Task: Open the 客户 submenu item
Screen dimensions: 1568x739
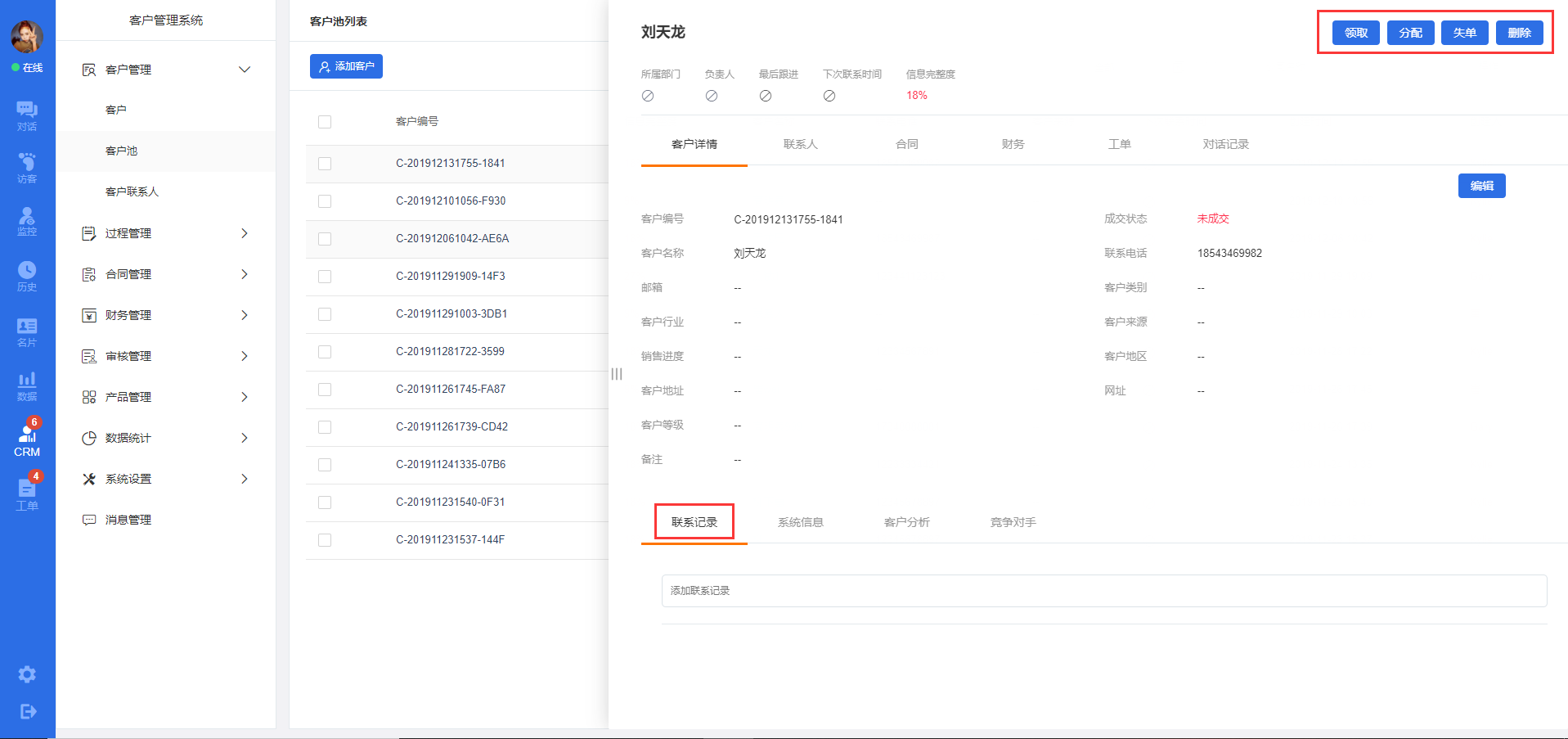Action: coord(166,110)
